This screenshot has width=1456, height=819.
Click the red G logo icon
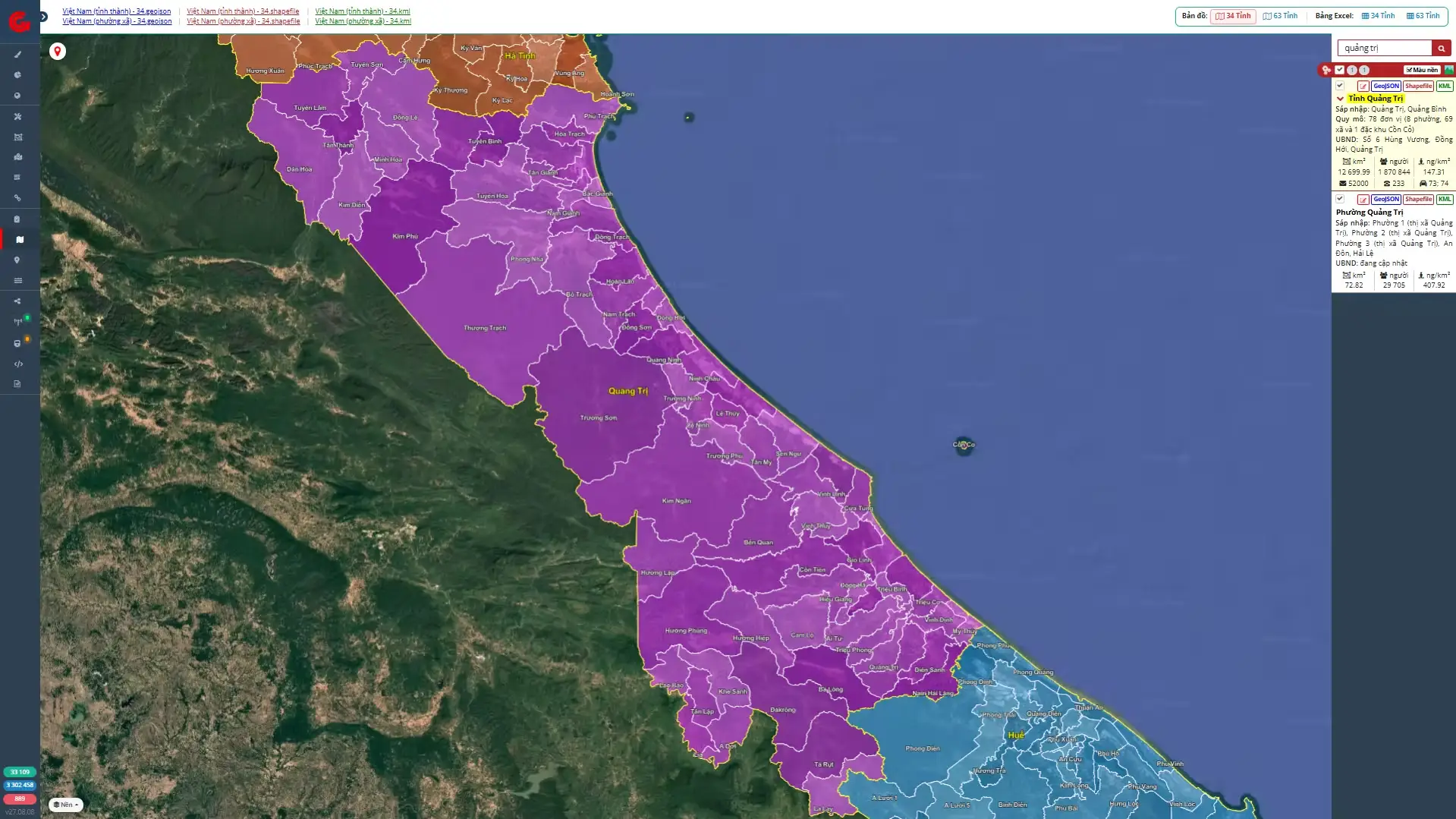point(19,22)
